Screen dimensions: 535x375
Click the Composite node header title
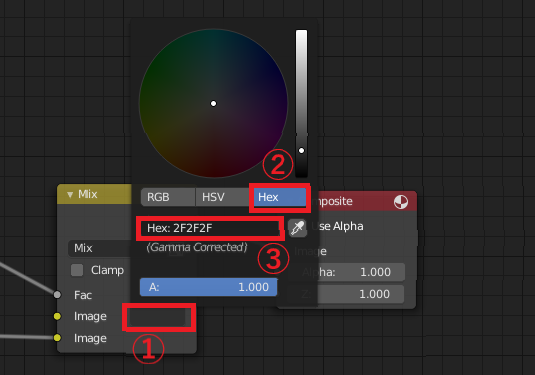click(333, 201)
